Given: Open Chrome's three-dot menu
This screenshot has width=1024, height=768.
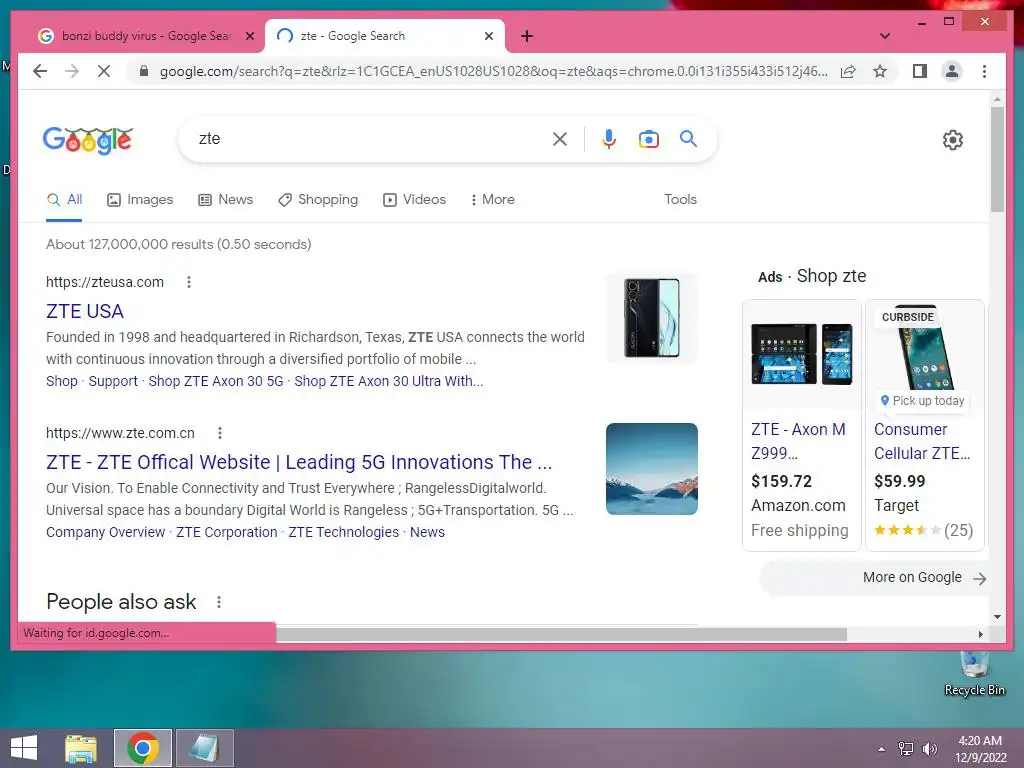Looking at the screenshot, I should [984, 71].
